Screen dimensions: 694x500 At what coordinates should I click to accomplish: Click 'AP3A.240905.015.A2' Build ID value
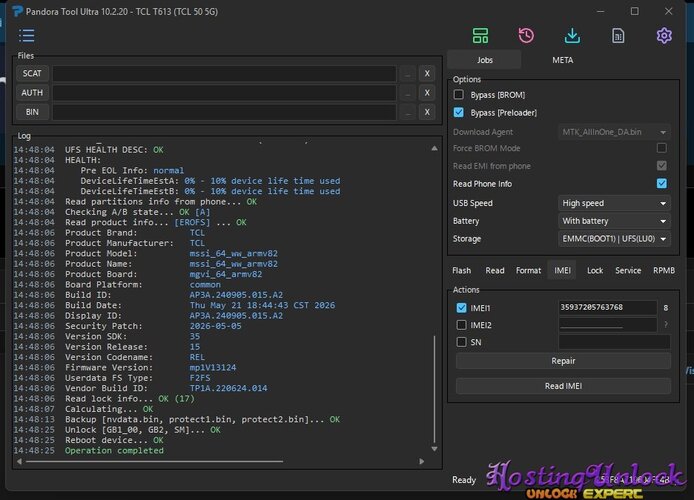coord(236,295)
